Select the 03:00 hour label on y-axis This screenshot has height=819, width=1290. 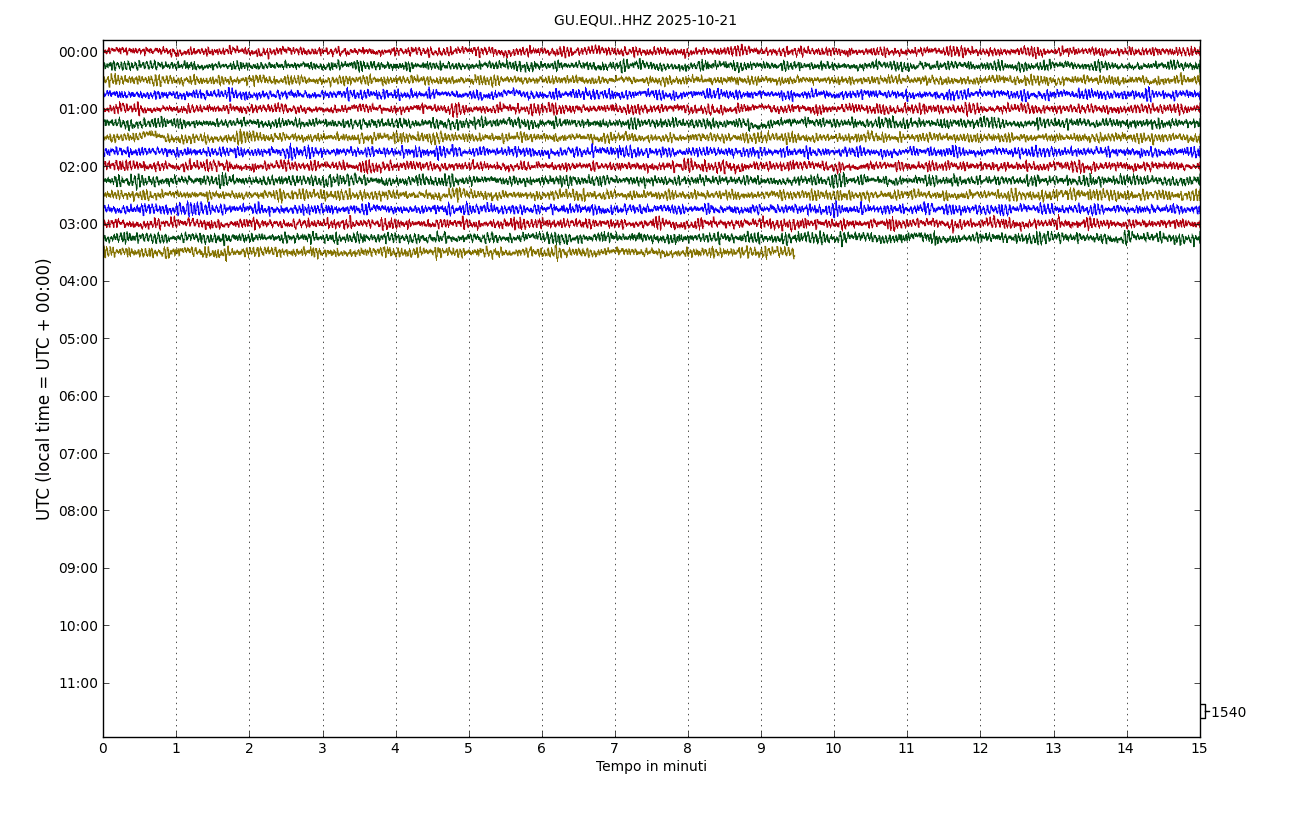click(78, 225)
